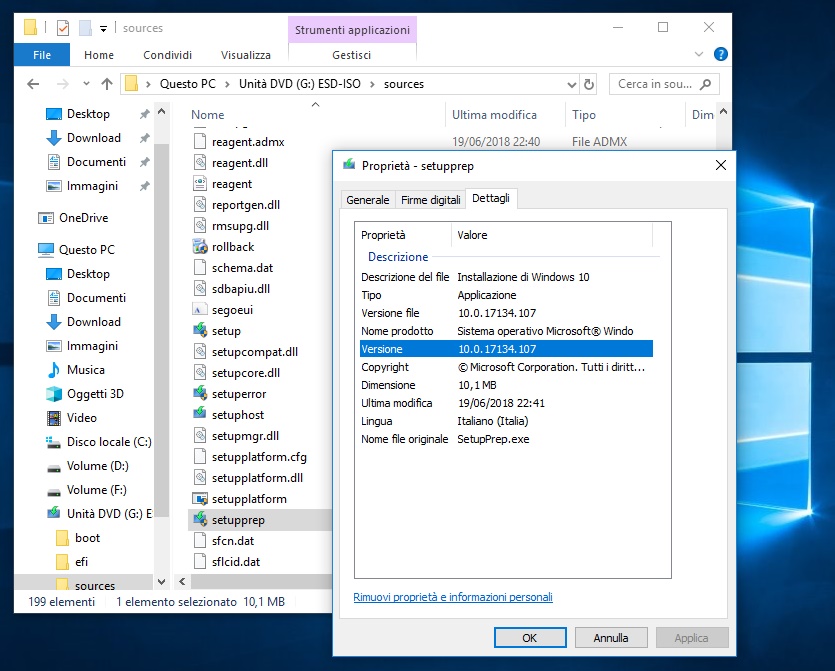Collapse the ribbon chevron
The height and width of the screenshot is (671, 835).
click(x=699, y=54)
